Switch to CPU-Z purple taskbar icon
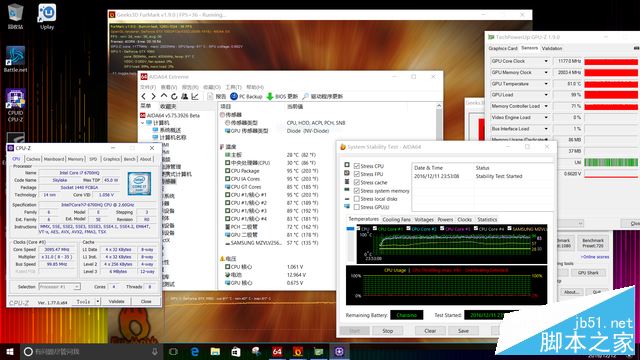This screenshot has height=360, width=640. click(339, 351)
